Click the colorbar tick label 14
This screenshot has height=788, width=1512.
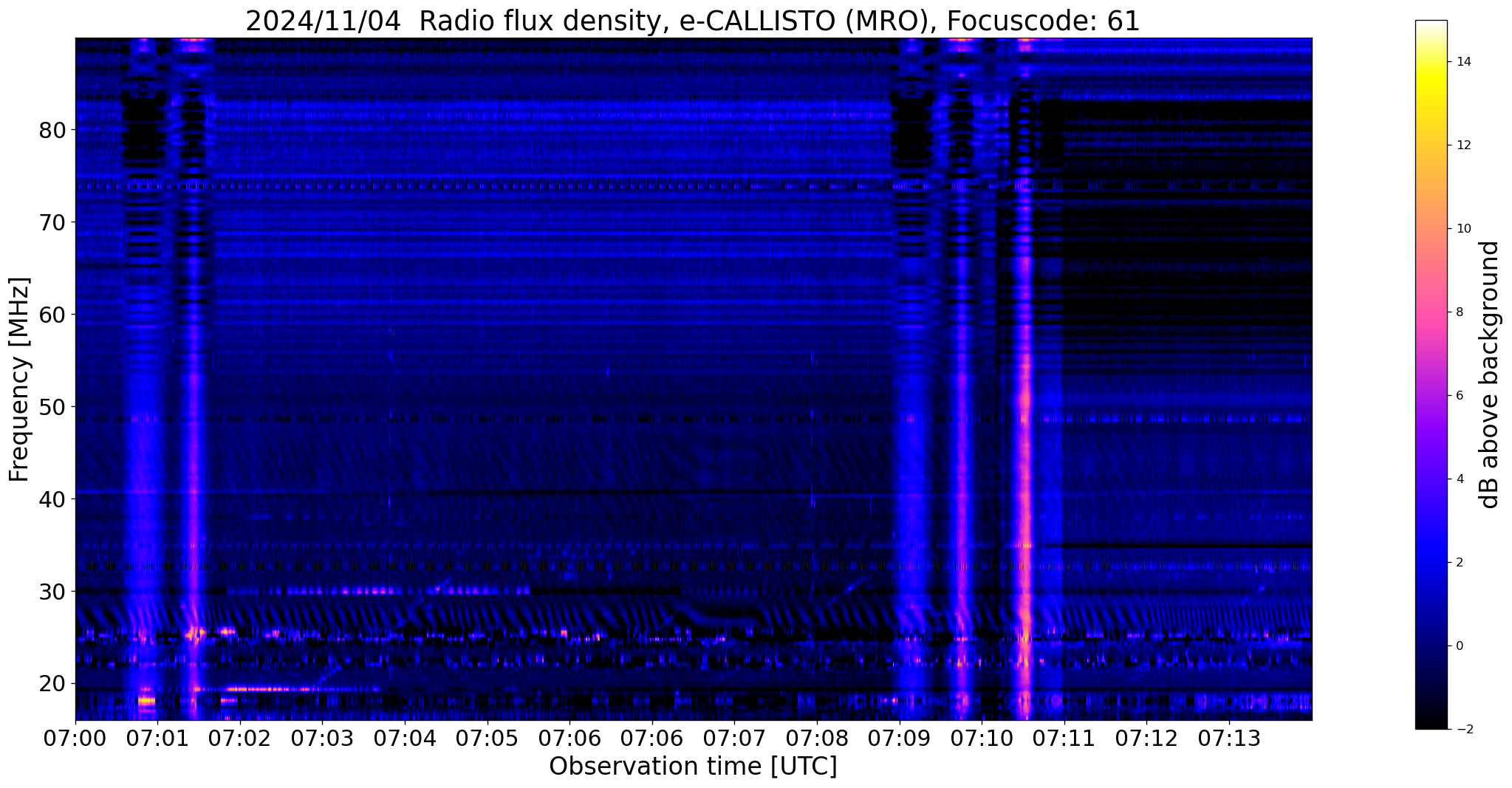point(1463,62)
